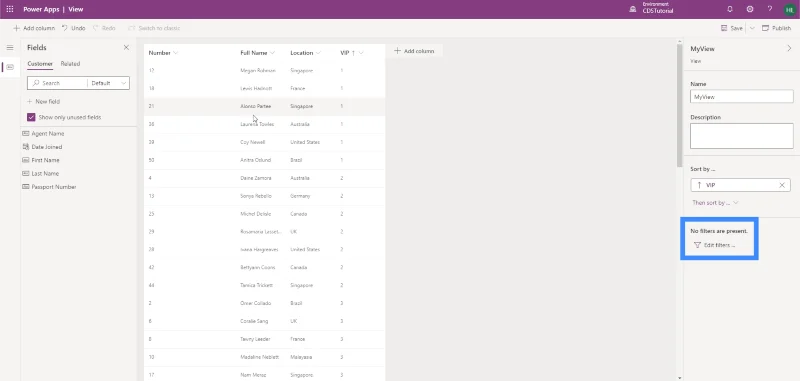Click the Madaline Neblett cell

260,357
